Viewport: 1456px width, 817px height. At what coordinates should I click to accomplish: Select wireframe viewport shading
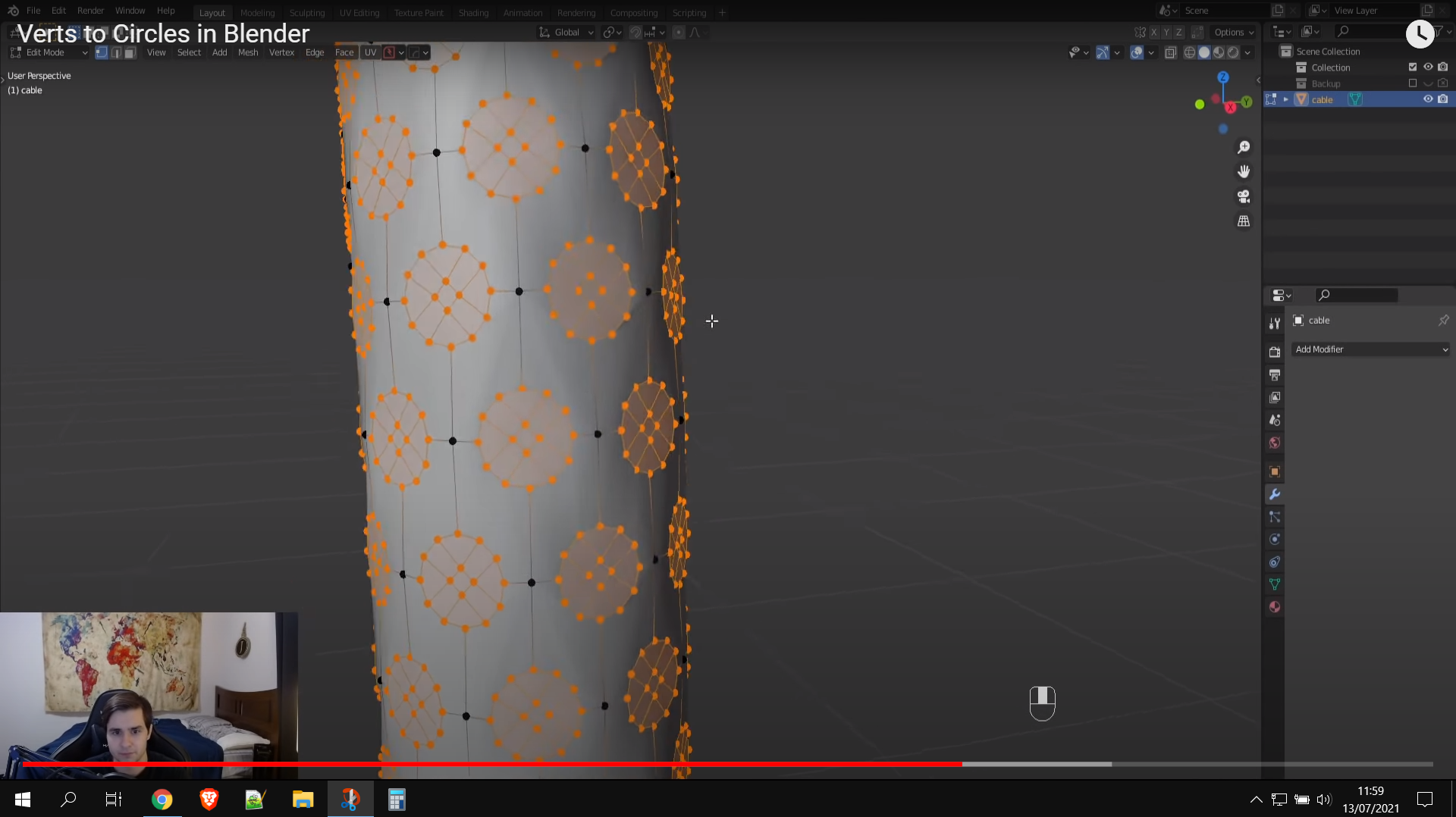click(x=1190, y=52)
